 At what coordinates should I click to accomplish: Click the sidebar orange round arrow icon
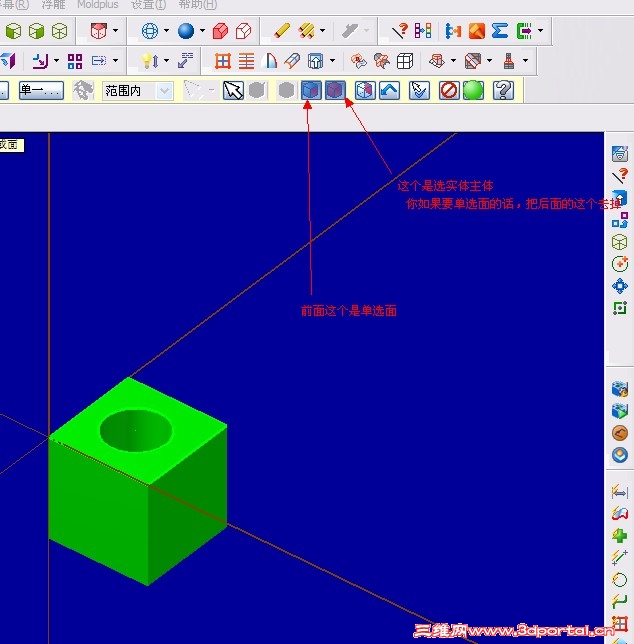point(620,433)
